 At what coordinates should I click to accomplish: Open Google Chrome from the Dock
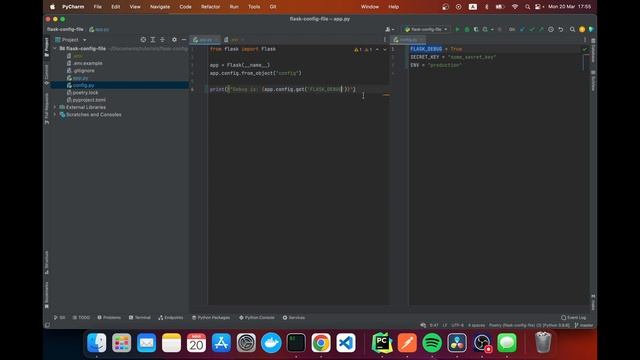321,342
